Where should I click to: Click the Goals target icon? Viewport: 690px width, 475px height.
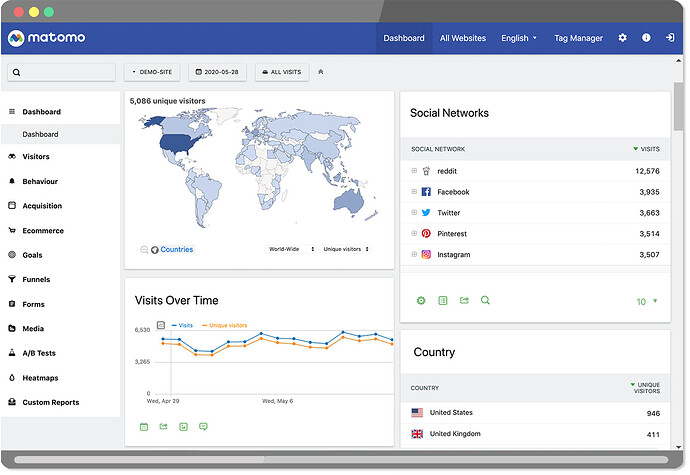[12, 255]
